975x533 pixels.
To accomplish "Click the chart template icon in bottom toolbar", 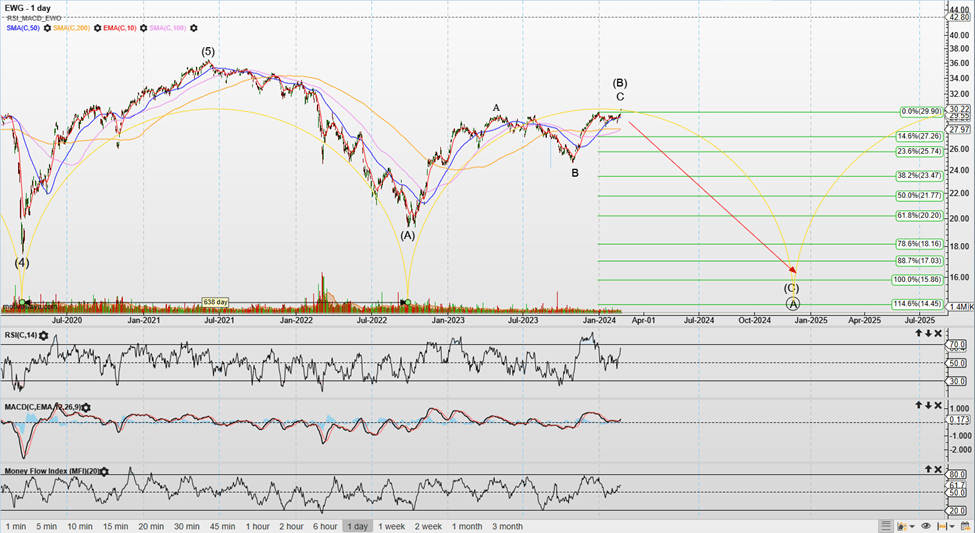I will point(902,526).
